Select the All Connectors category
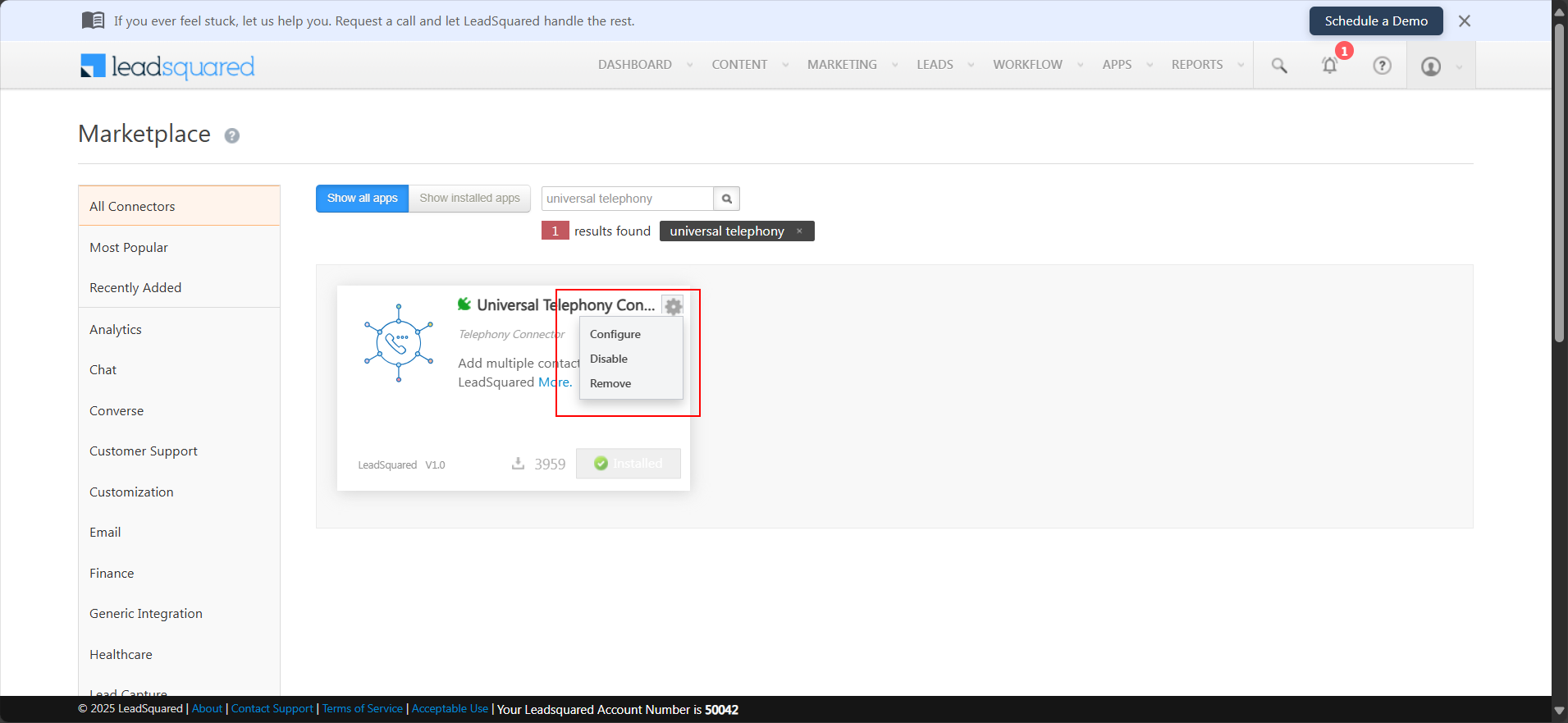 (179, 206)
